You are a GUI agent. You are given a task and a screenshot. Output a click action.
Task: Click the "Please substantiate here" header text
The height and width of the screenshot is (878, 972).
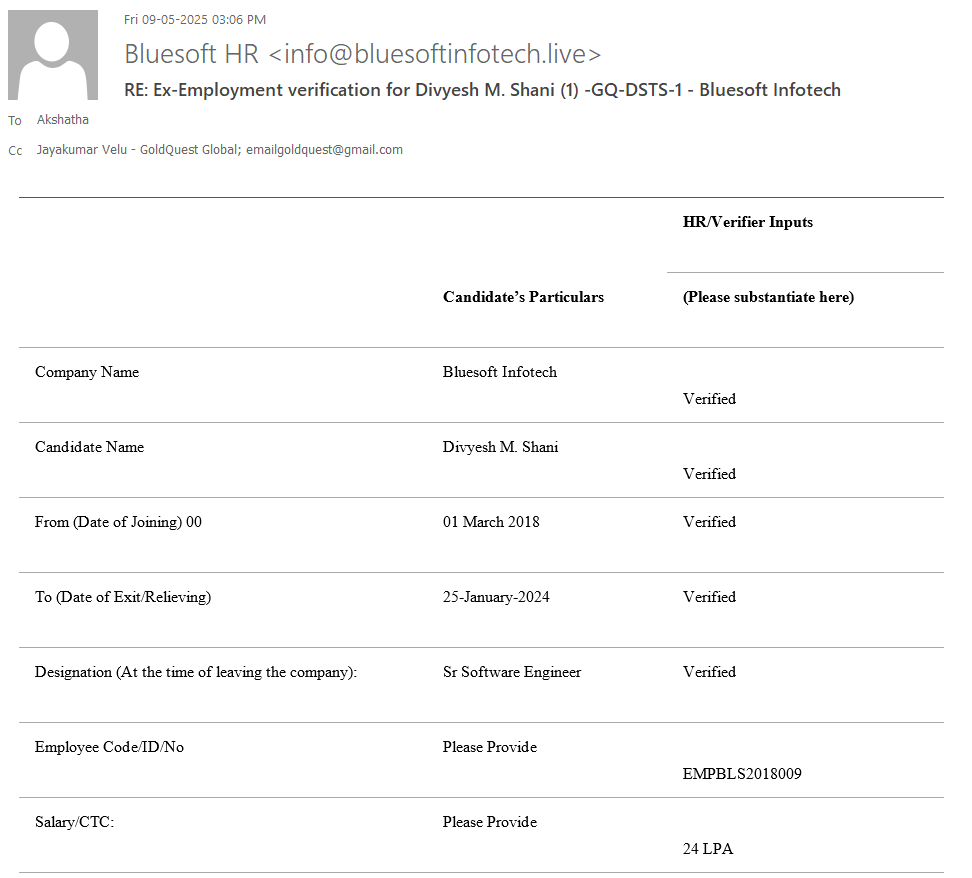pos(768,297)
